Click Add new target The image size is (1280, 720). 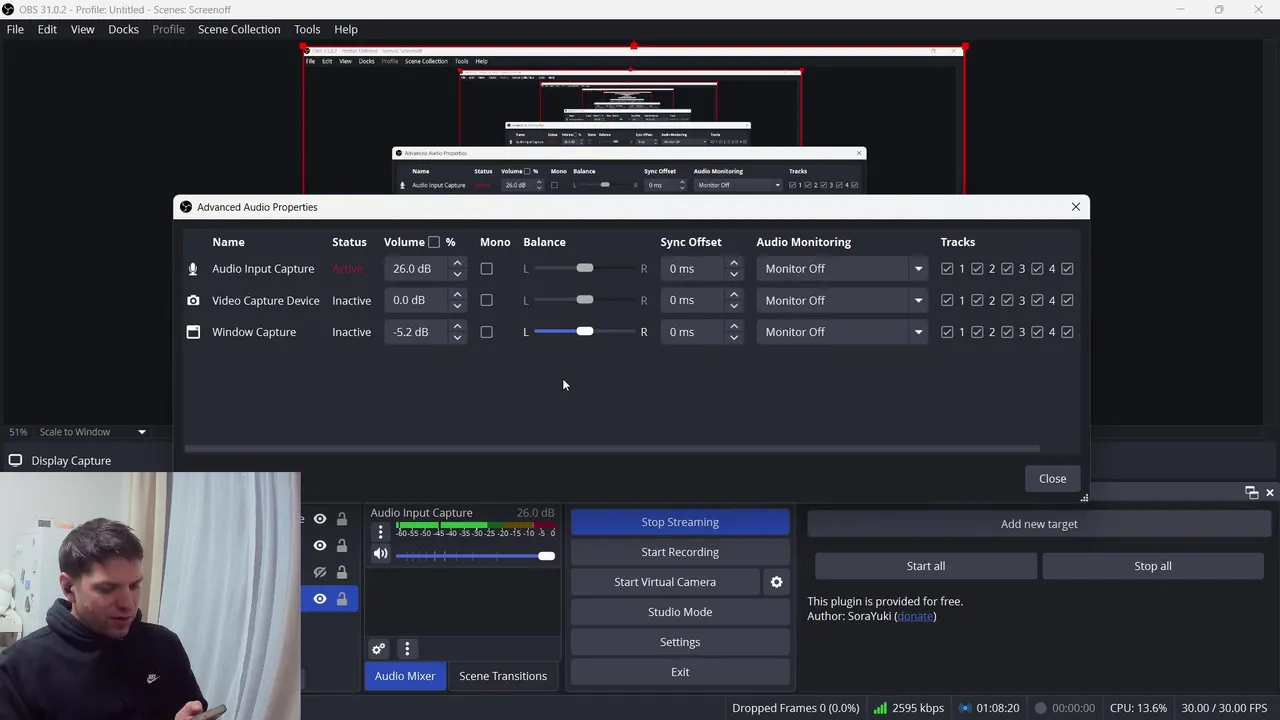click(1039, 524)
